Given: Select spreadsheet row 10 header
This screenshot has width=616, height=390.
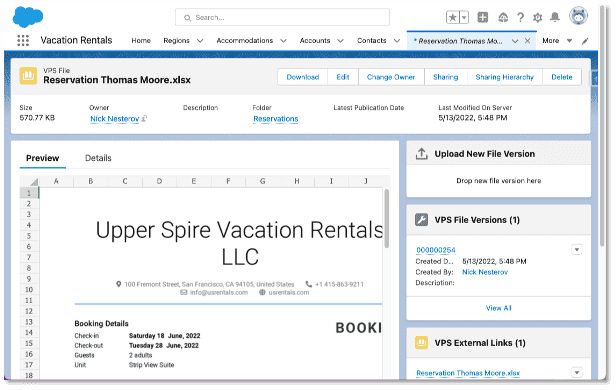Looking at the screenshot, I should pyautogui.click(x=29, y=290).
